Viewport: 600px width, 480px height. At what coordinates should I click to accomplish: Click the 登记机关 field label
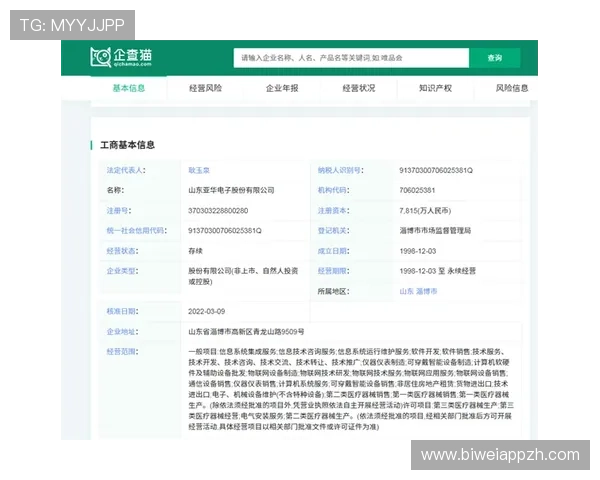[333, 231]
